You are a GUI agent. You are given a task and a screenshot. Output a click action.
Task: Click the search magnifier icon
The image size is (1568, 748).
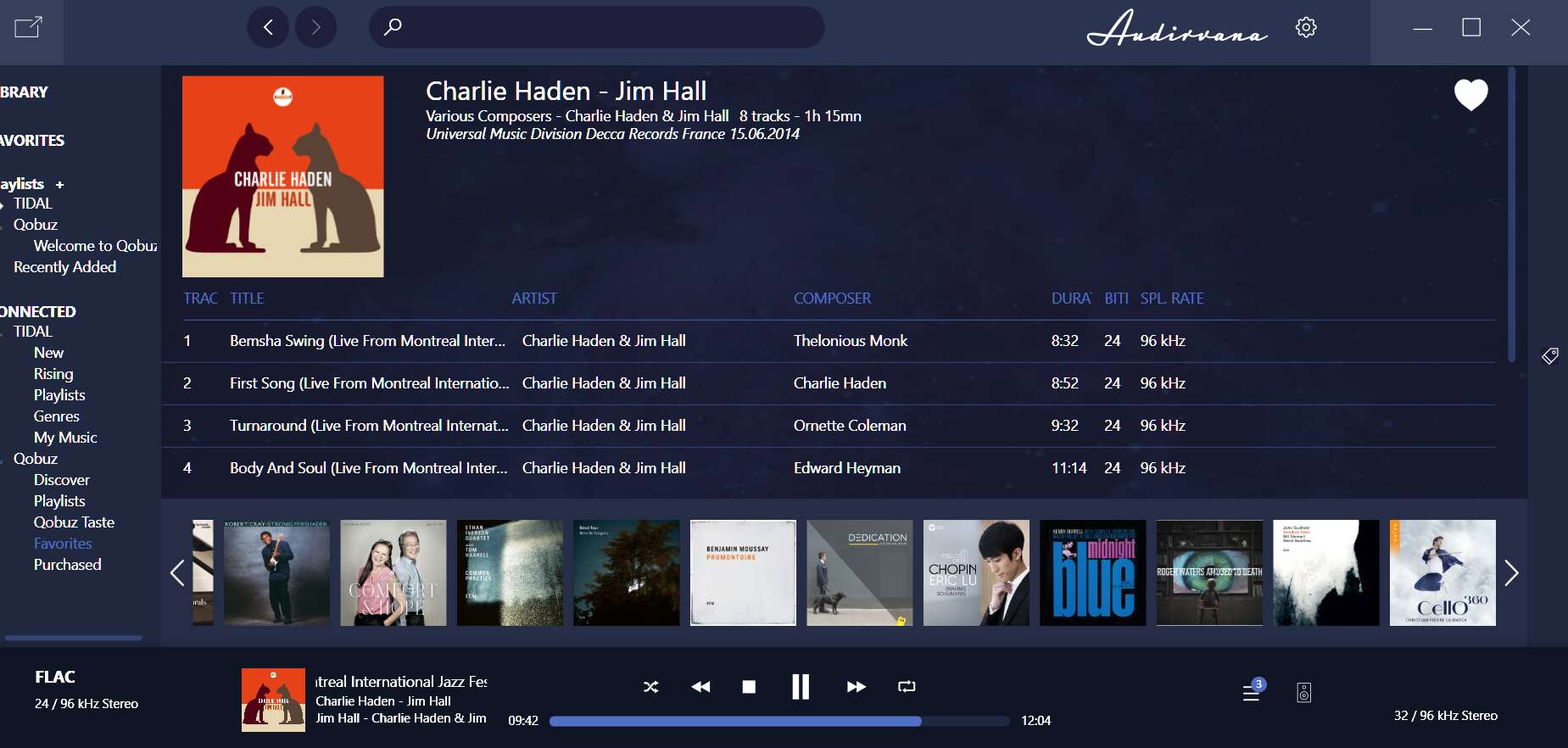click(393, 27)
